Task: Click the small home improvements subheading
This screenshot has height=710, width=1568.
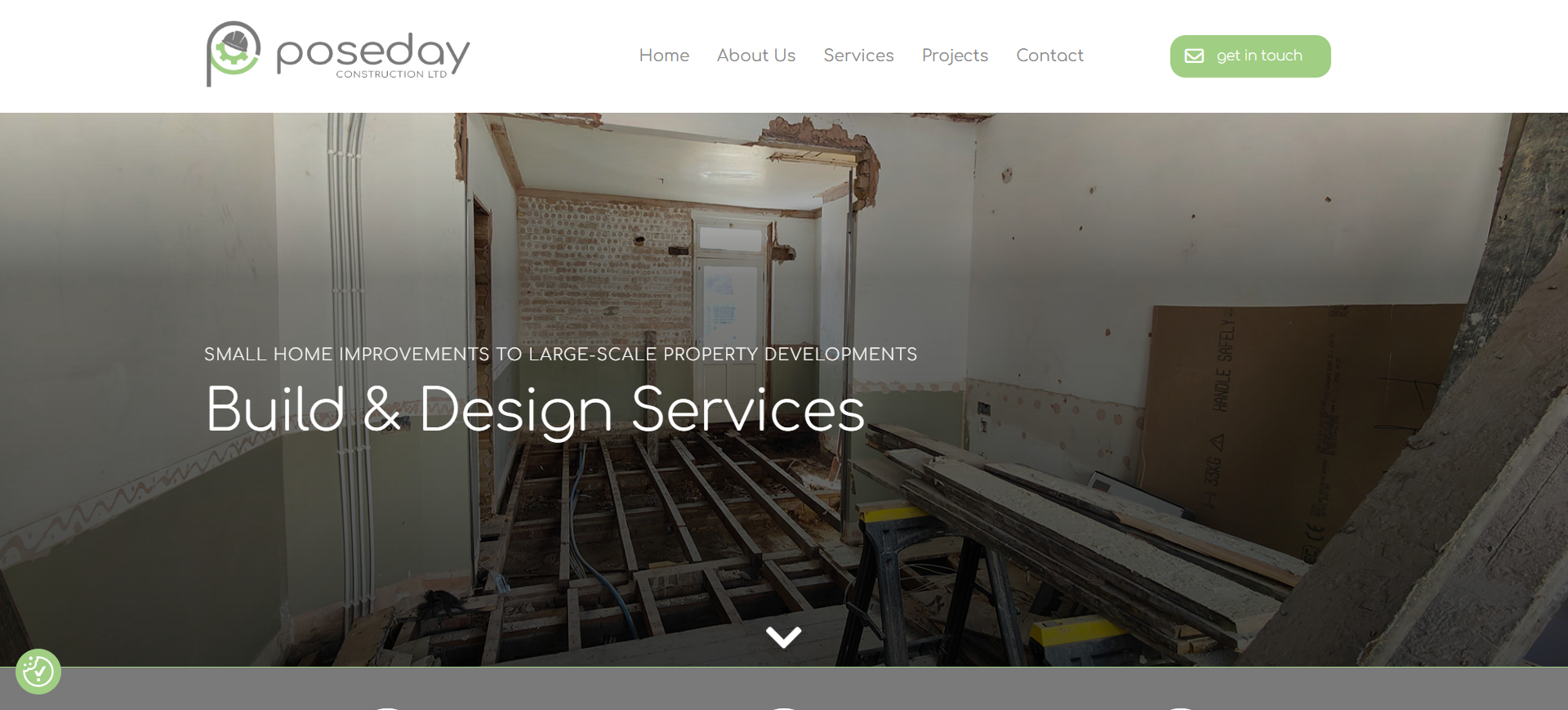Action: 560,355
